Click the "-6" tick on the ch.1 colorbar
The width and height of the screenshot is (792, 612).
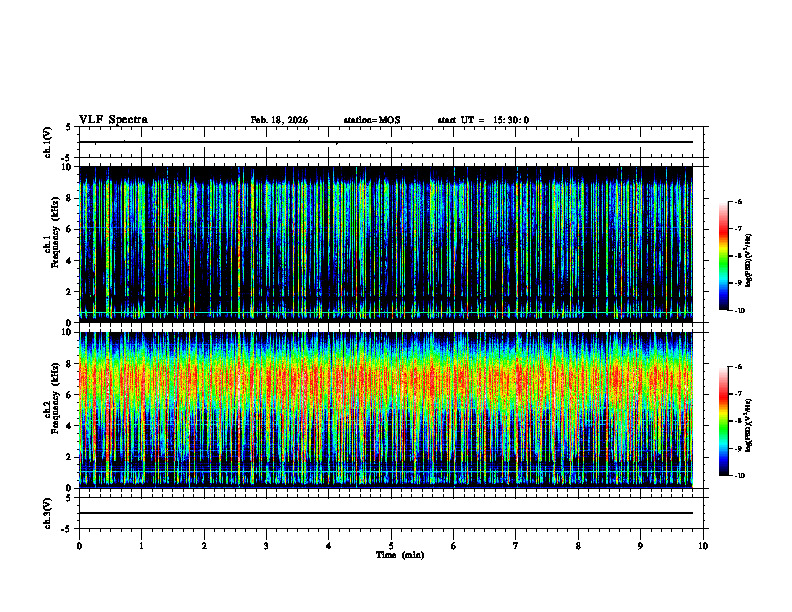[739, 201]
